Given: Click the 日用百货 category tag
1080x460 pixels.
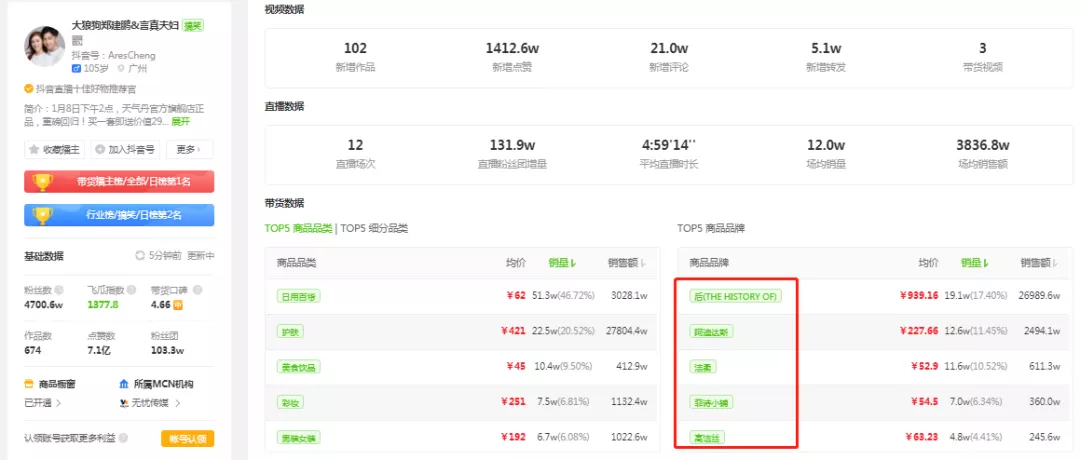Looking at the screenshot, I should pos(298,296).
